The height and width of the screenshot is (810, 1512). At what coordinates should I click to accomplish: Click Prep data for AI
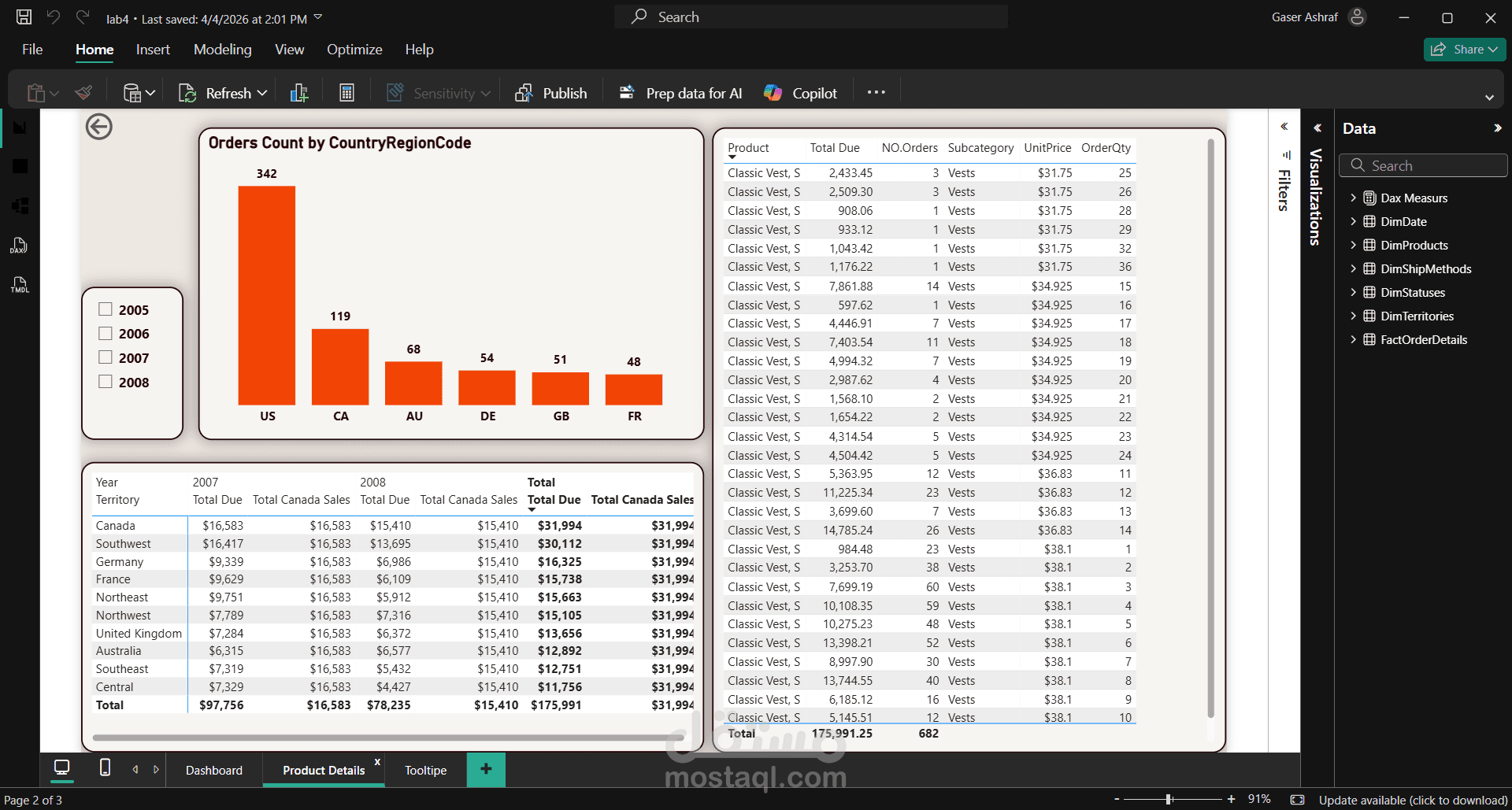click(680, 93)
